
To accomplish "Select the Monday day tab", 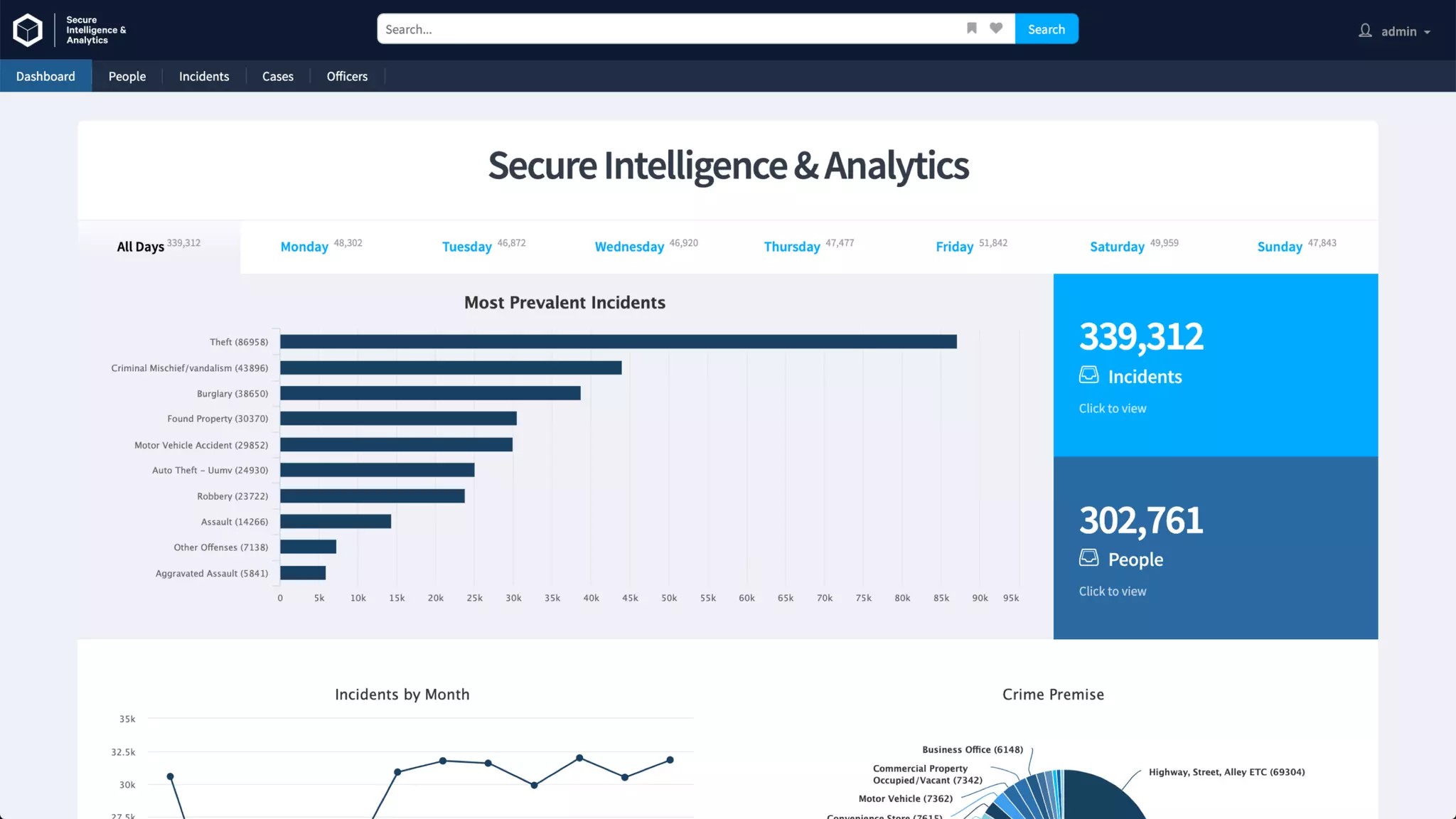I will (304, 247).
